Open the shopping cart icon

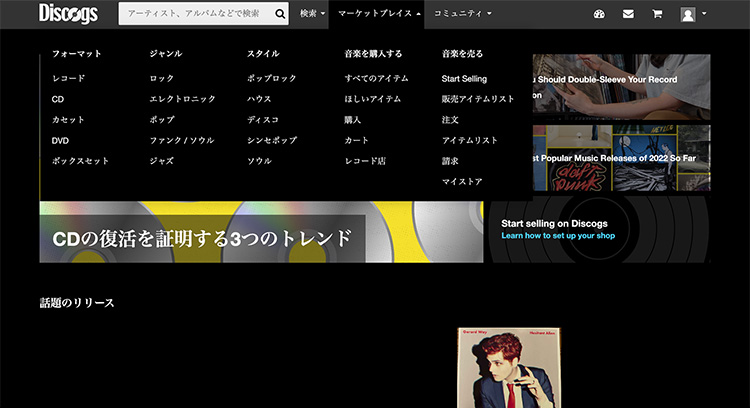pyautogui.click(x=657, y=14)
